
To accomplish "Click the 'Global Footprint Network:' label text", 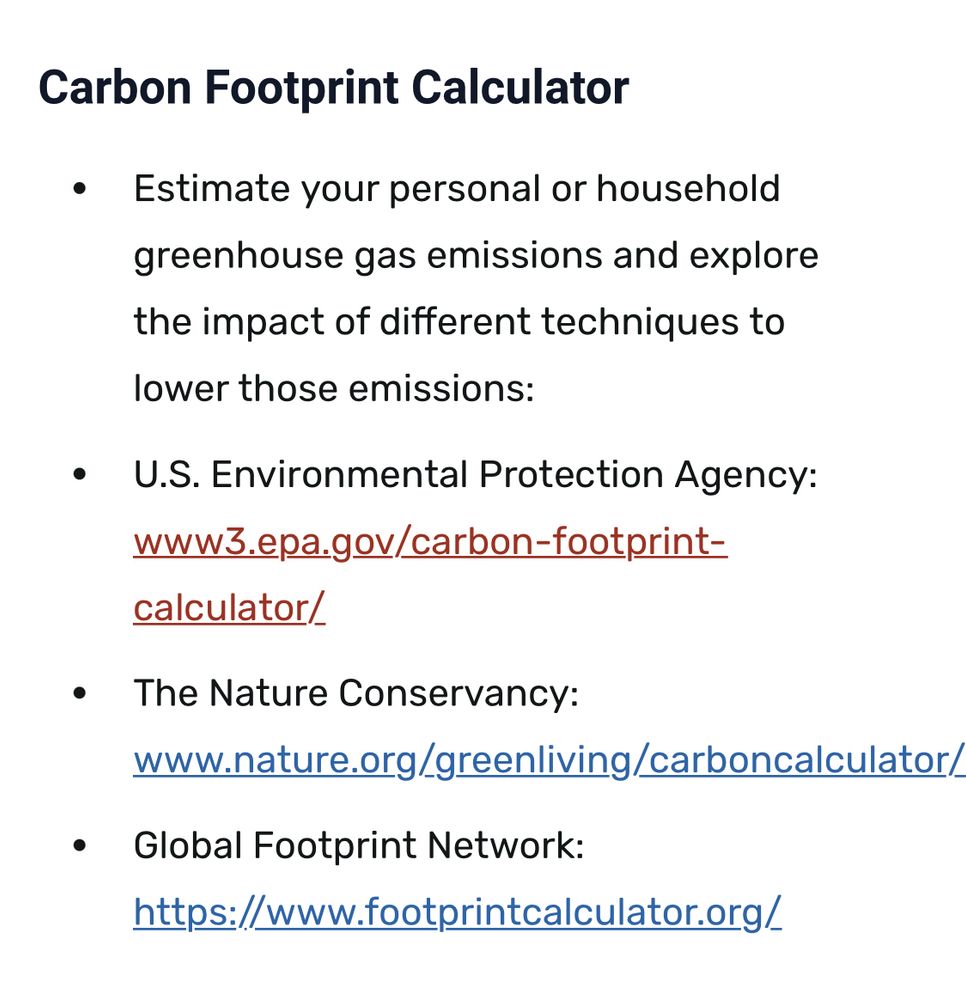I will point(358,846).
